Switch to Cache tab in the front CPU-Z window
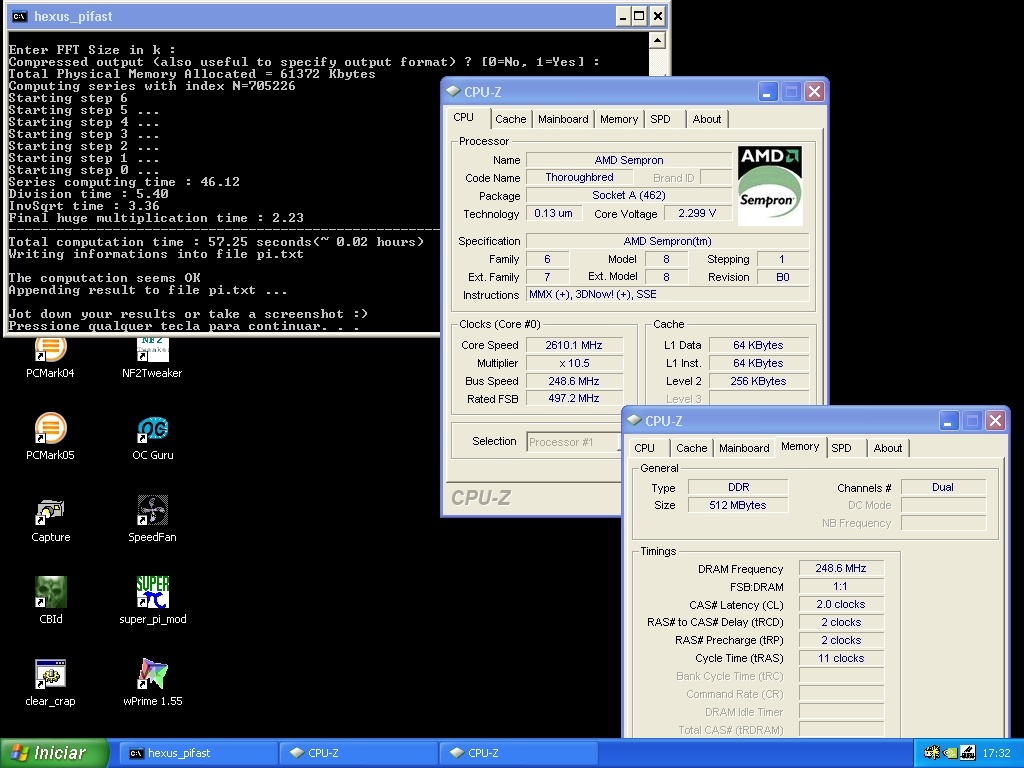Image resolution: width=1024 pixels, height=768 pixels. [x=692, y=448]
